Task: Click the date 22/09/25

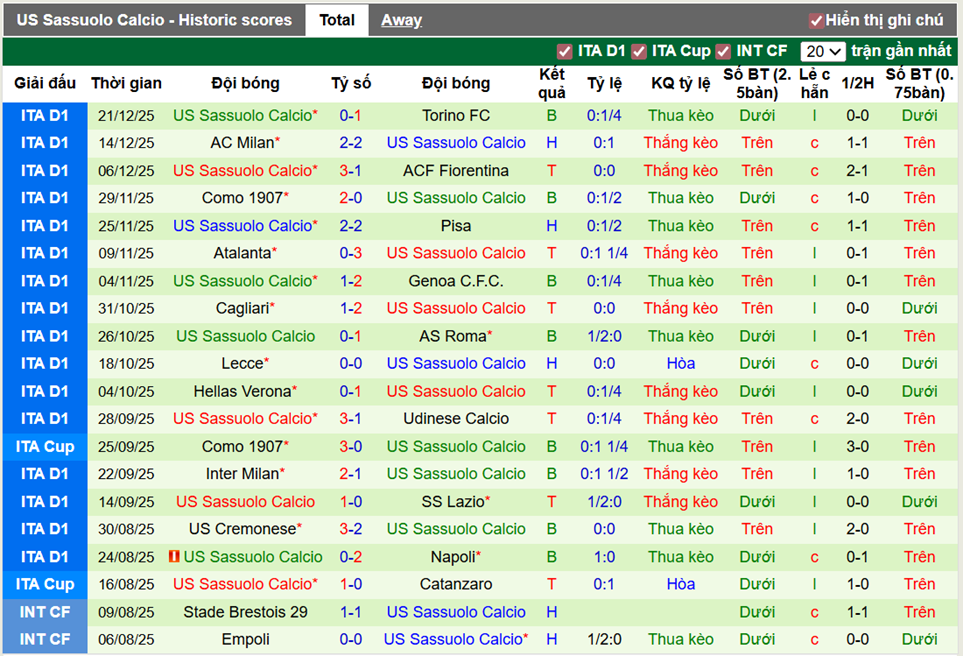Action: [x=126, y=474]
